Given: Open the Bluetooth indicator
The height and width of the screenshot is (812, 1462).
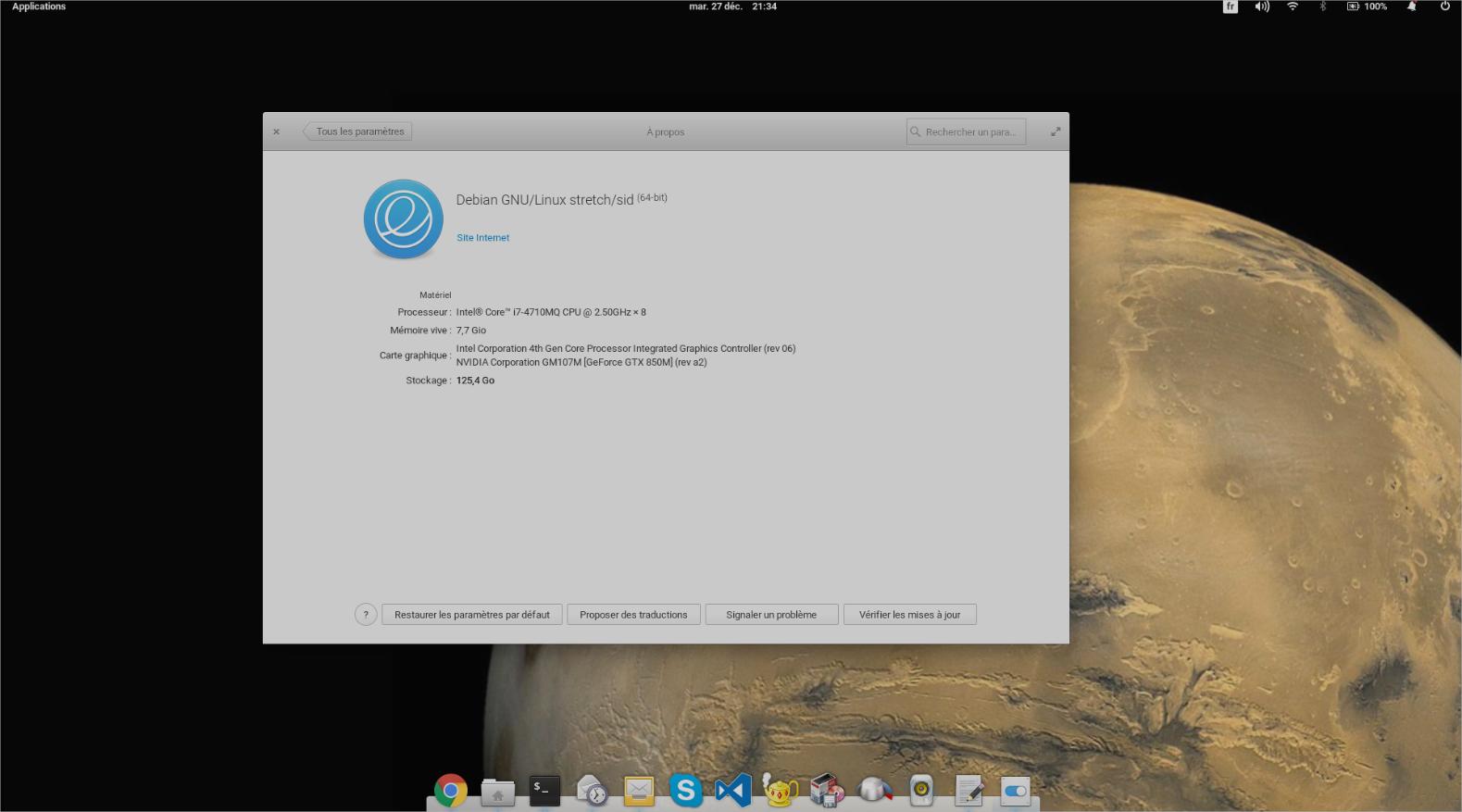Looking at the screenshot, I should coord(1323,6).
